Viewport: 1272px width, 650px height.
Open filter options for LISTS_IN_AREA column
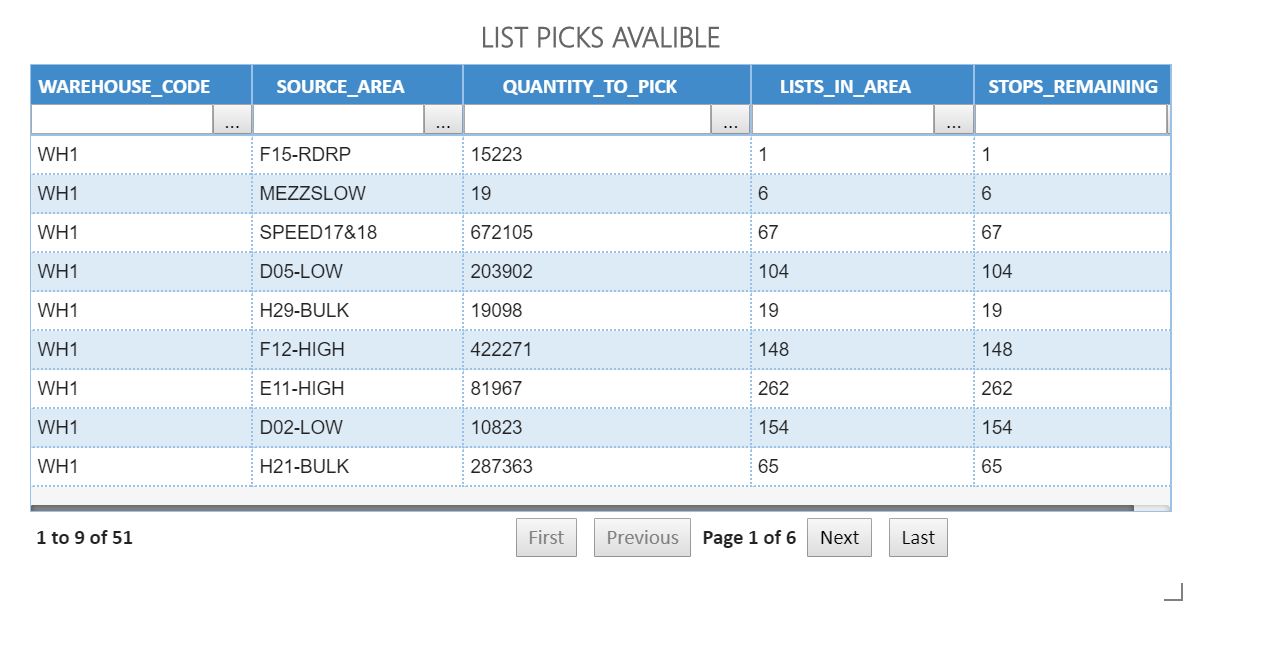[954, 121]
